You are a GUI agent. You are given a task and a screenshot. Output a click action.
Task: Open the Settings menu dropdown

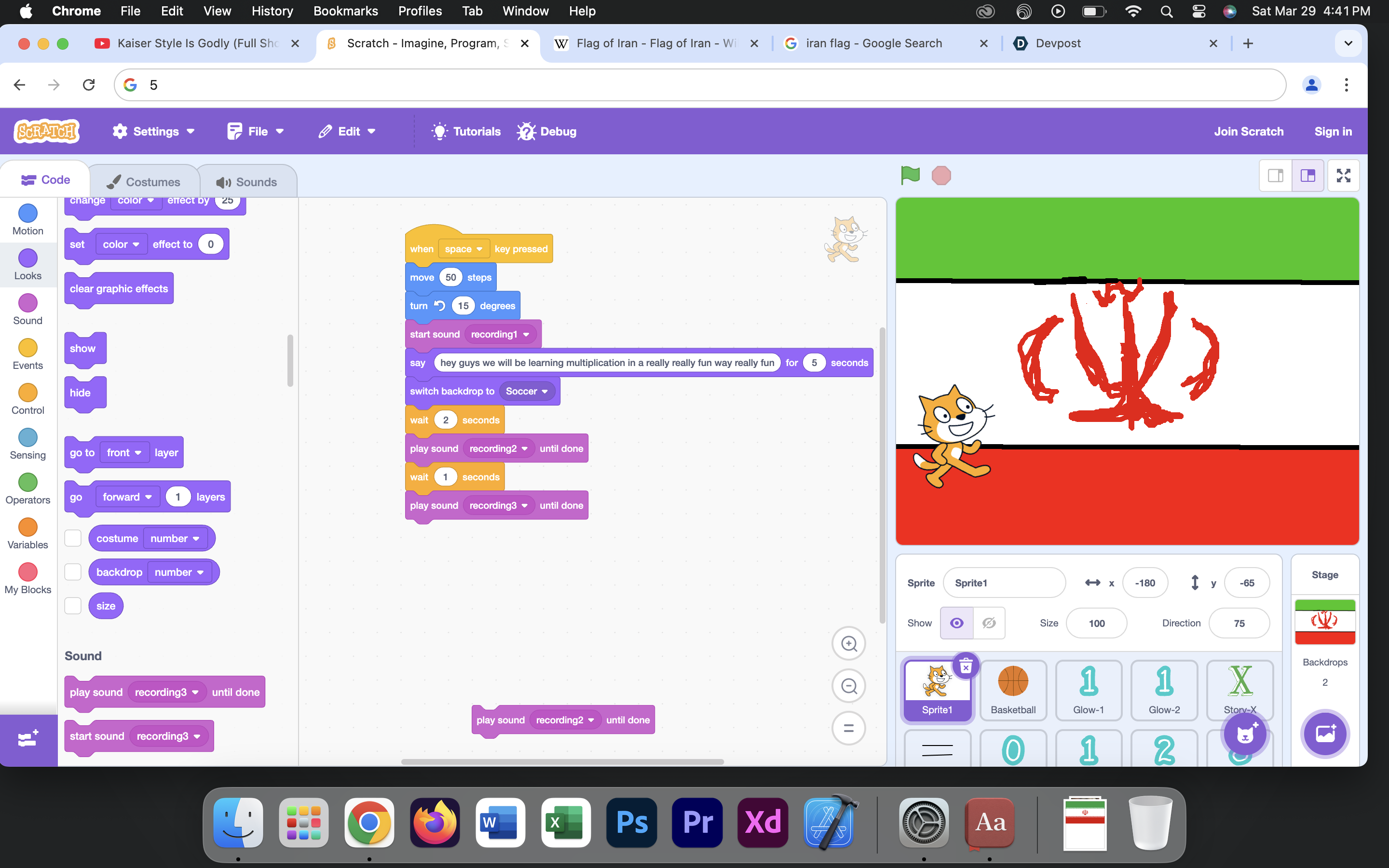154,132
